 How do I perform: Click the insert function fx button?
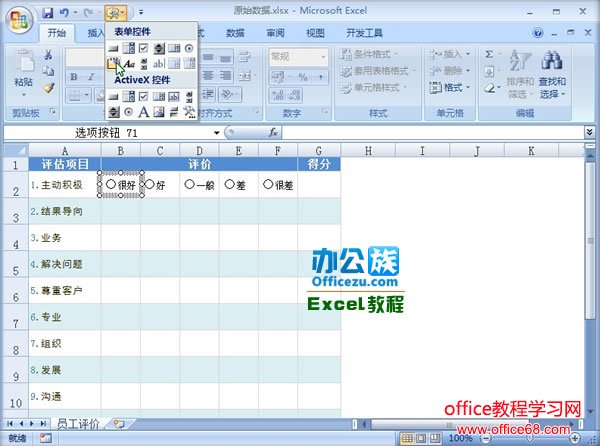(x=273, y=132)
